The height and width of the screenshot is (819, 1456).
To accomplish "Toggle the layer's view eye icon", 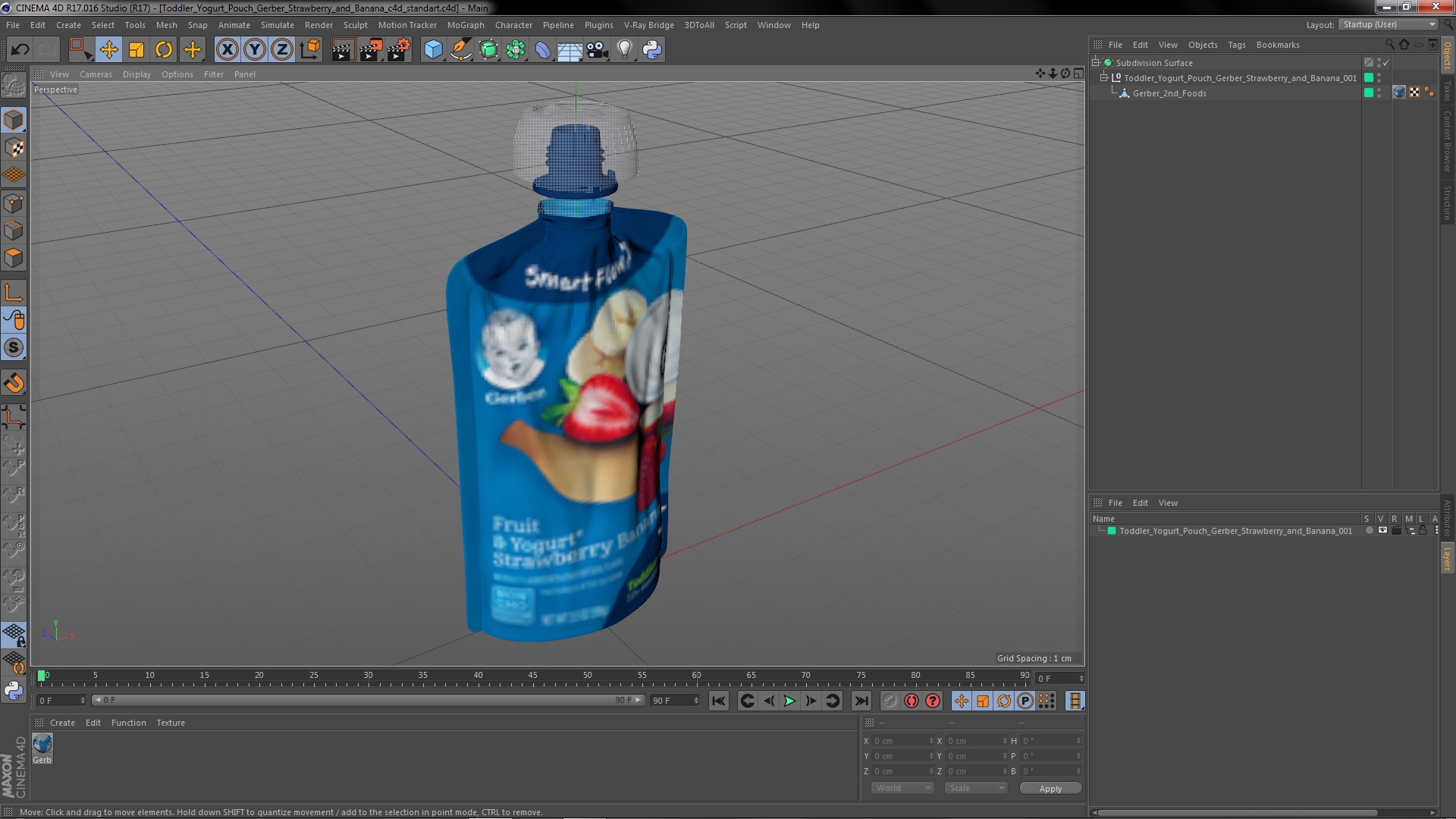I will [x=1382, y=531].
